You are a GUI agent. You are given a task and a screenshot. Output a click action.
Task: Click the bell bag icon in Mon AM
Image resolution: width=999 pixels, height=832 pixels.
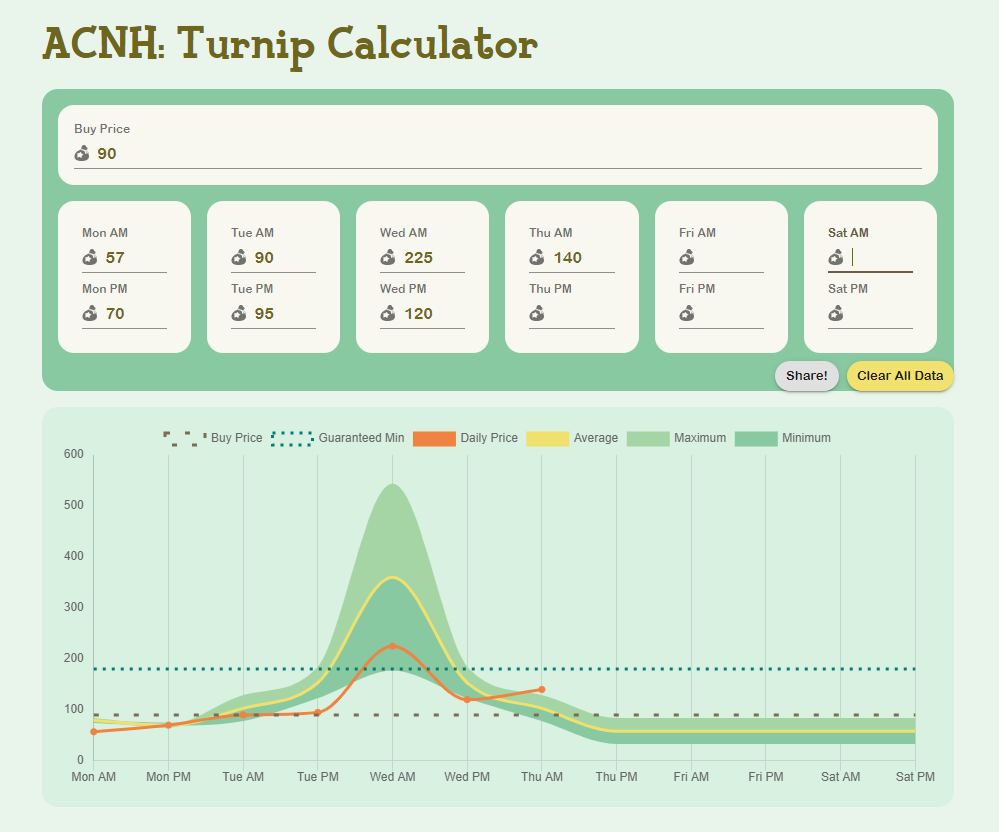[x=90, y=258]
